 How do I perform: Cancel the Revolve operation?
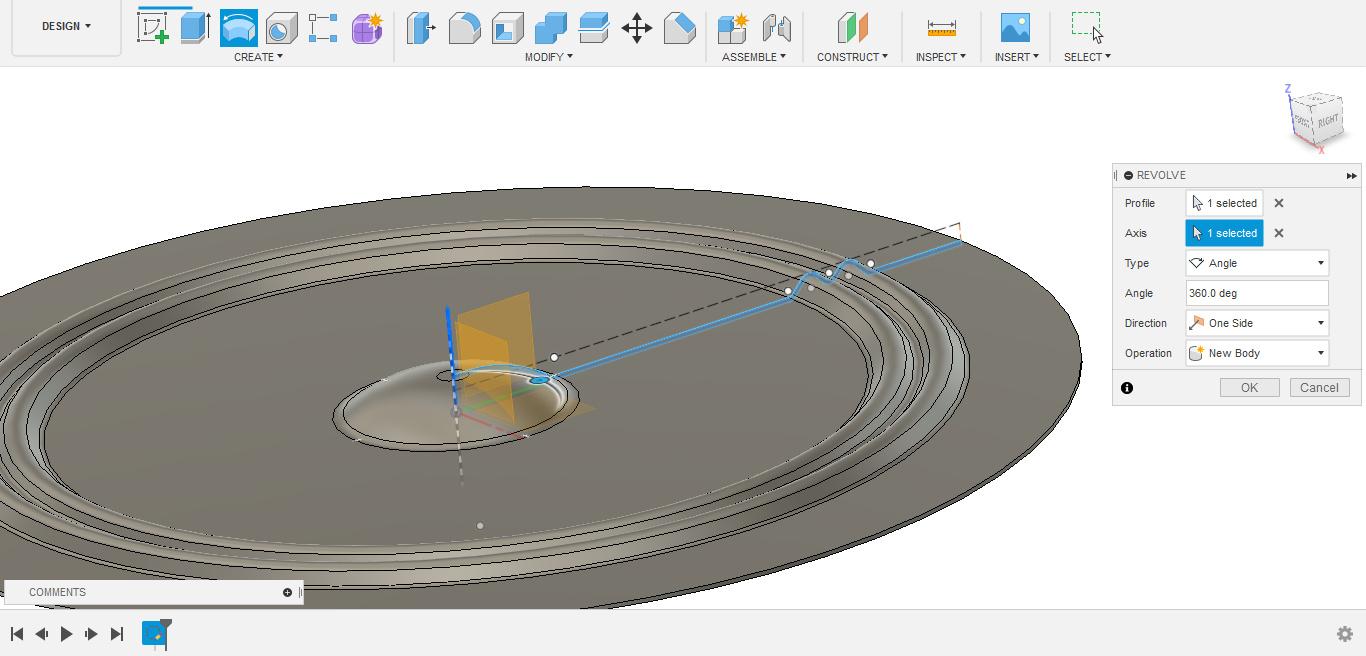click(x=1319, y=387)
